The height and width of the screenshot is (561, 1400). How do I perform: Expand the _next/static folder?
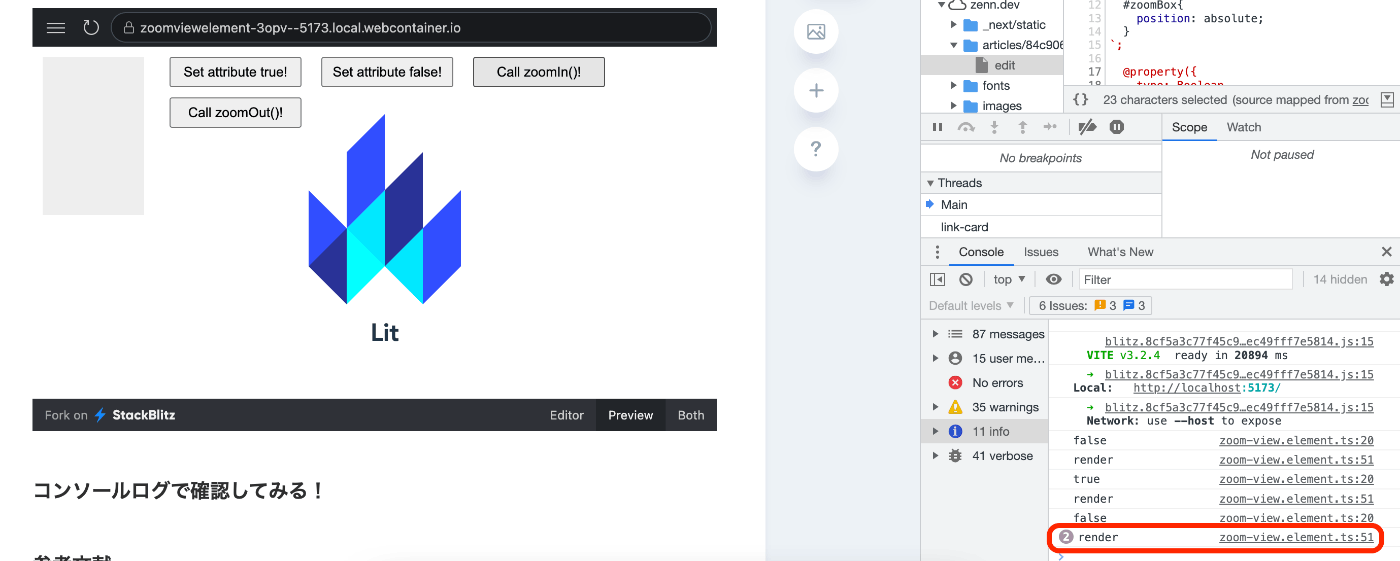954,25
